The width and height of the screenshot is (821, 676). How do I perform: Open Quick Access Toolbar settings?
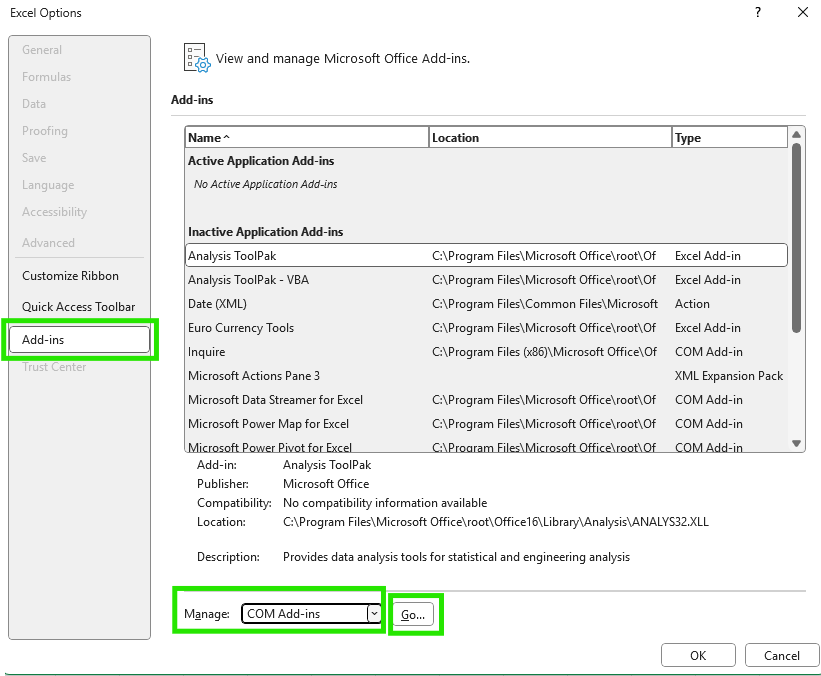point(79,307)
